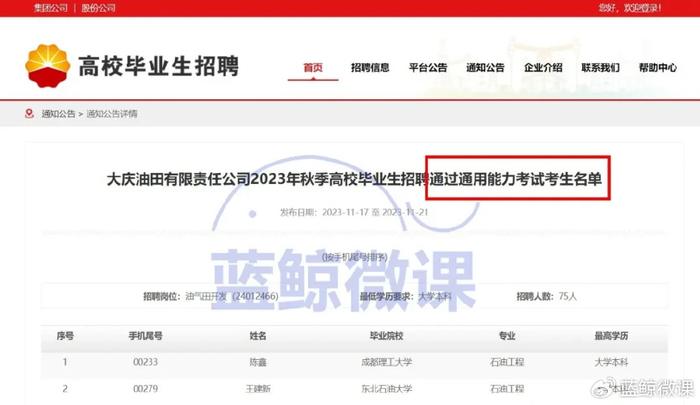Open the 招聘信息 navigation tab
700x405 pixels.
coord(370,67)
